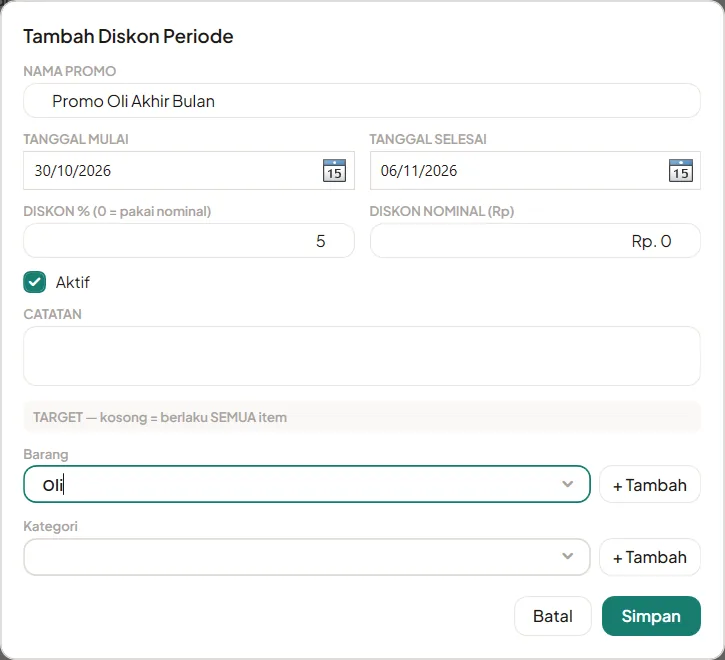Image resolution: width=725 pixels, height=660 pixels.
Task: Expand the Barang dropdown arrow
Action: click(567, 484)
